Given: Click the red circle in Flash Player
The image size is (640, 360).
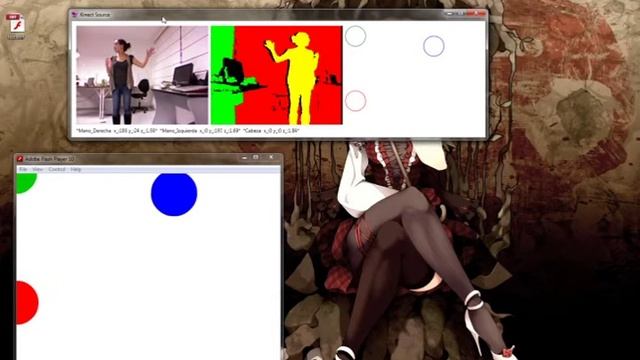Looking at the screenshot, I should tap(27, 302).
